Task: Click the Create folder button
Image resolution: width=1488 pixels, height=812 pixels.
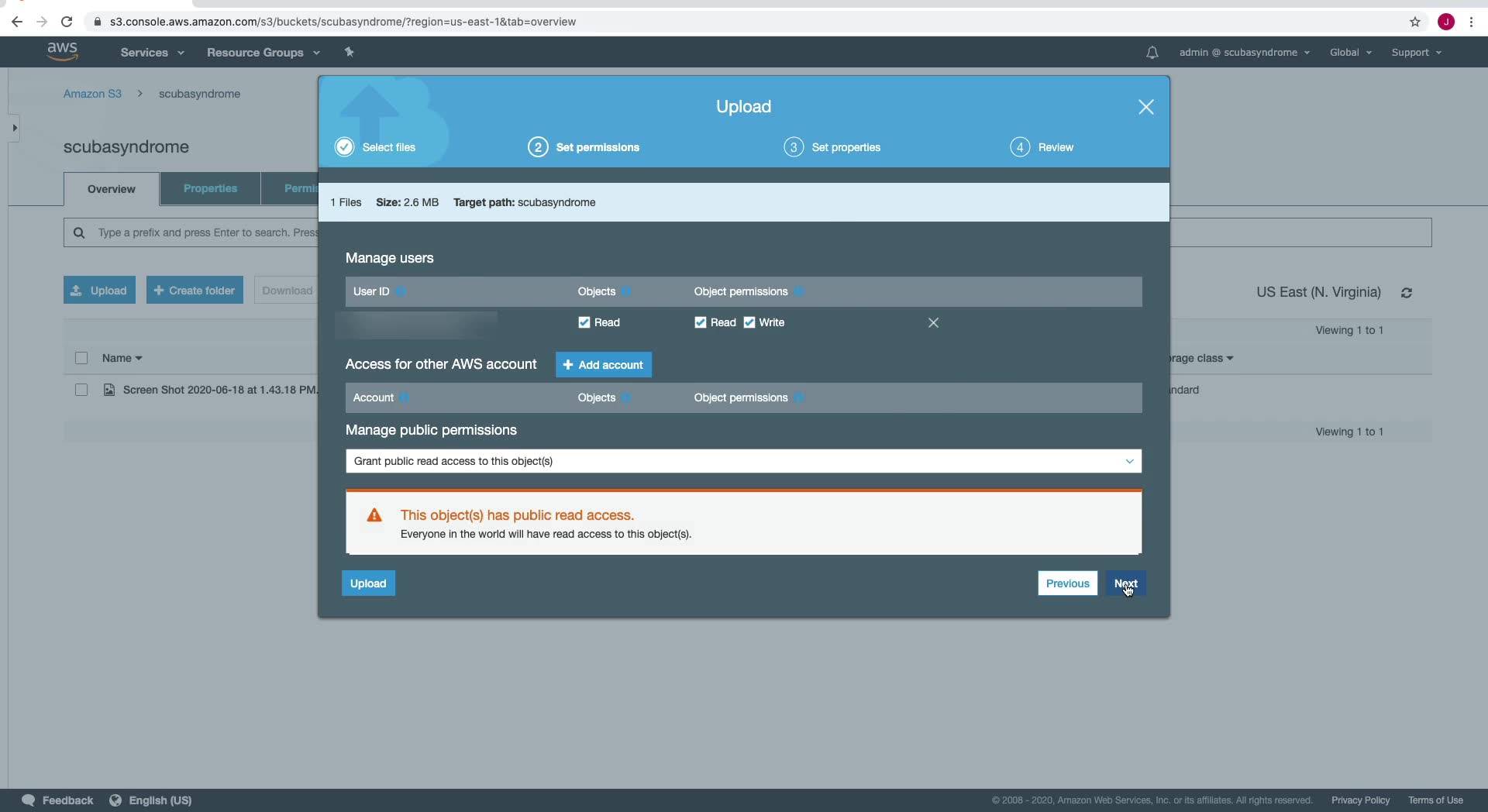Action: point(195,291)
